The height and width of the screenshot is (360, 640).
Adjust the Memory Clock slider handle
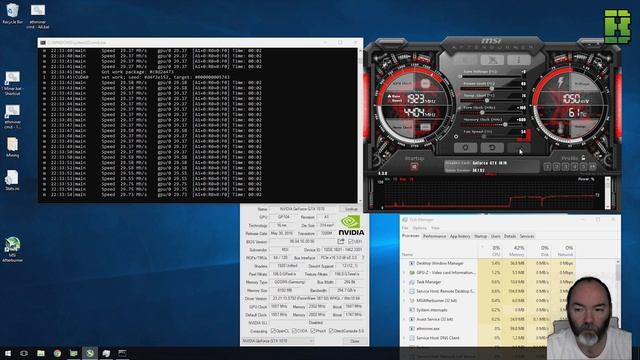505,124
